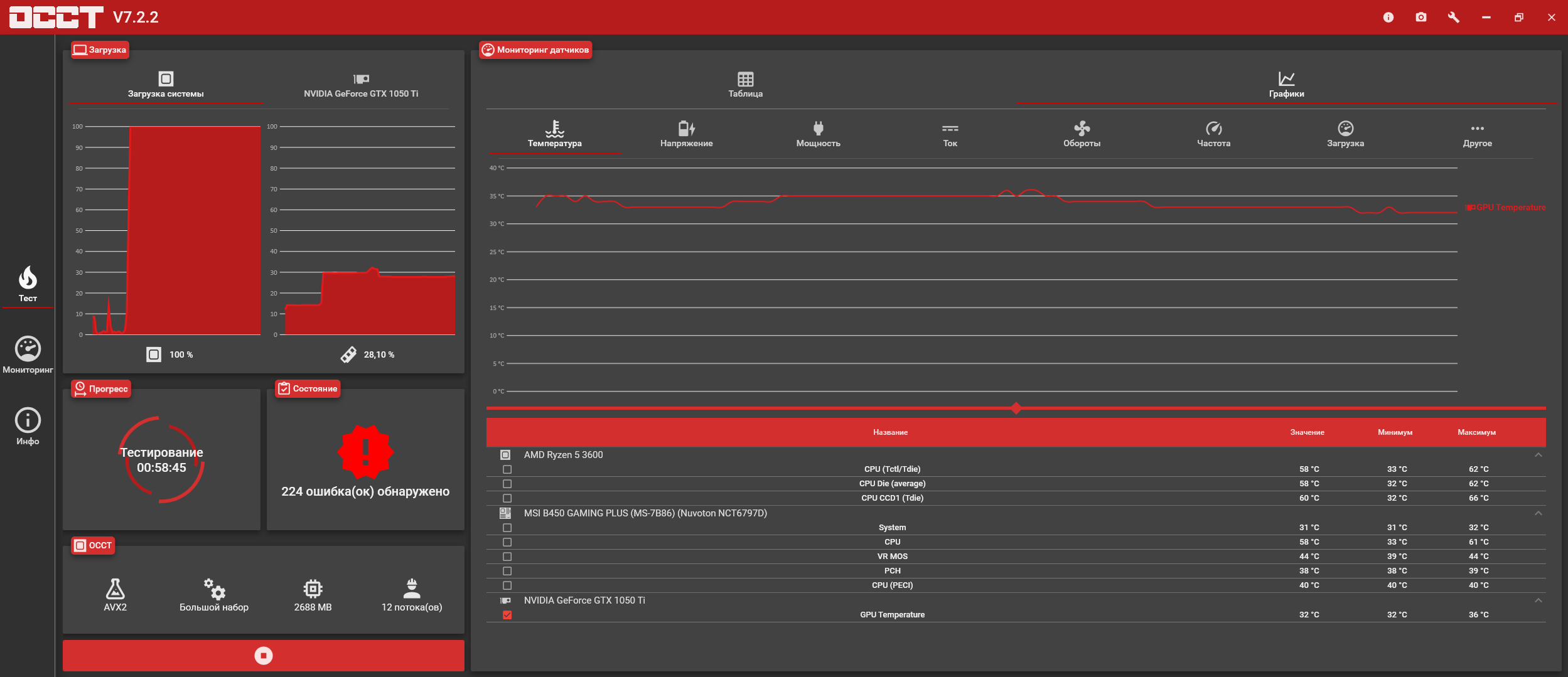Click the 224 ошибка(ок) обнаружено status text
The image size is (1568, 677).
(x=365, y=491)
